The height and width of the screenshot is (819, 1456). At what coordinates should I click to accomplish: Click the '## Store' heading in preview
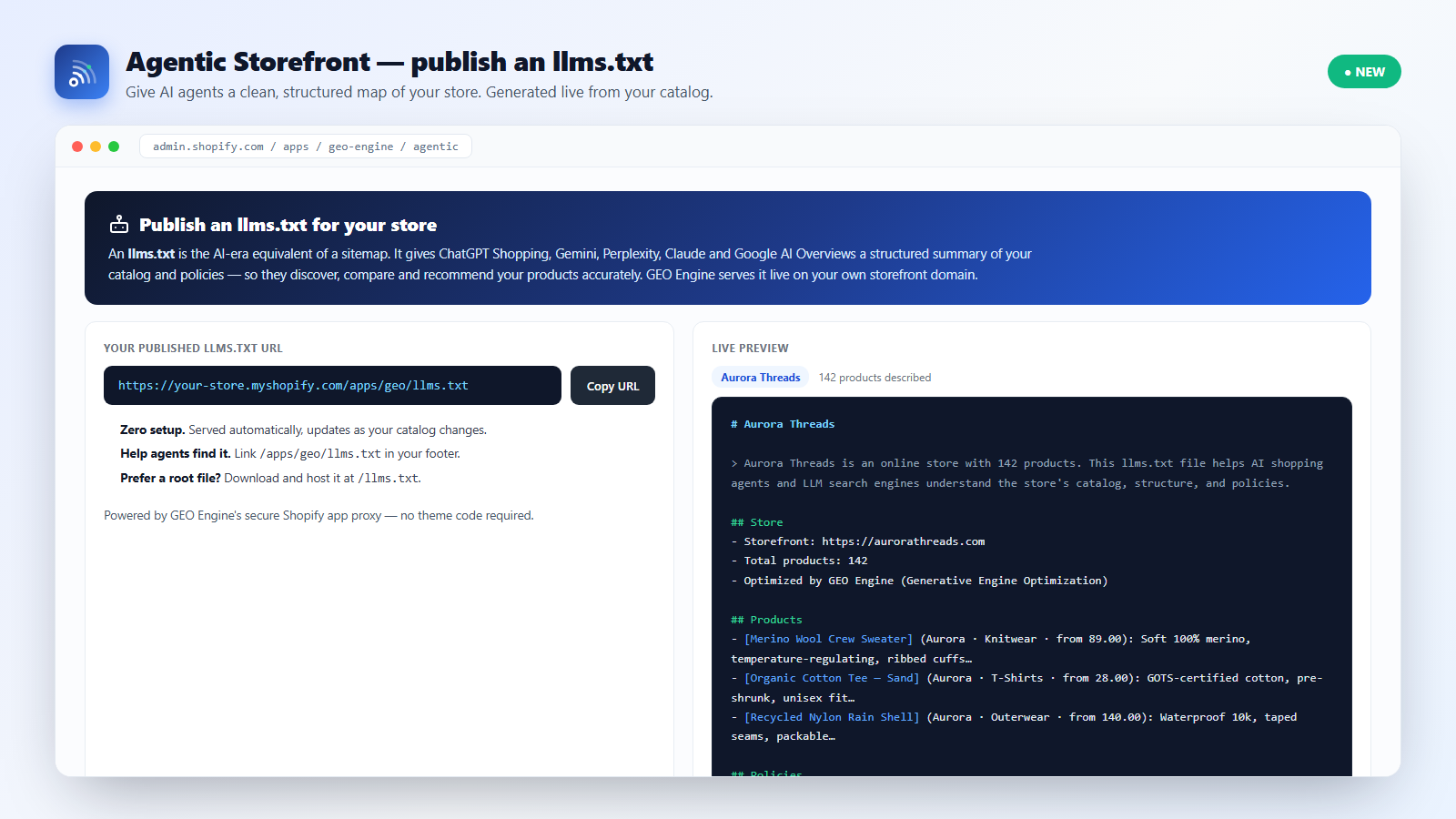pos(757,522)
